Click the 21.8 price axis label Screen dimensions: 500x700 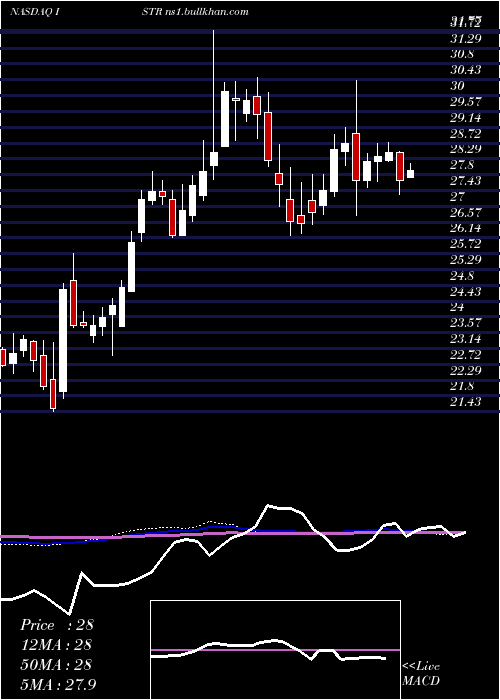(463, 386)
